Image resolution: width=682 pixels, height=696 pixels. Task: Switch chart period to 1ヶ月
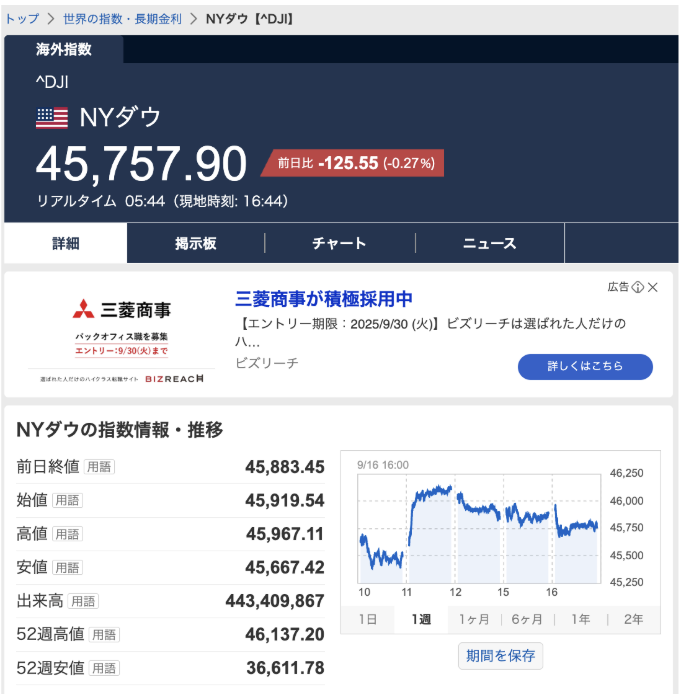(x=474, y=620)
